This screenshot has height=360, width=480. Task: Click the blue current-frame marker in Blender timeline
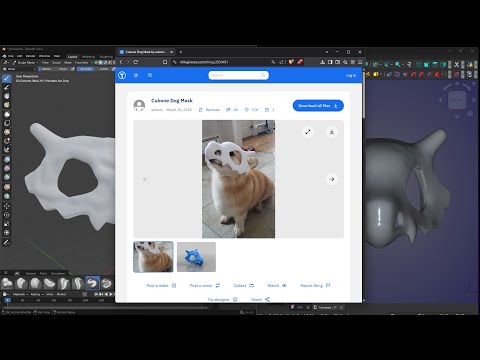(7, 300)
